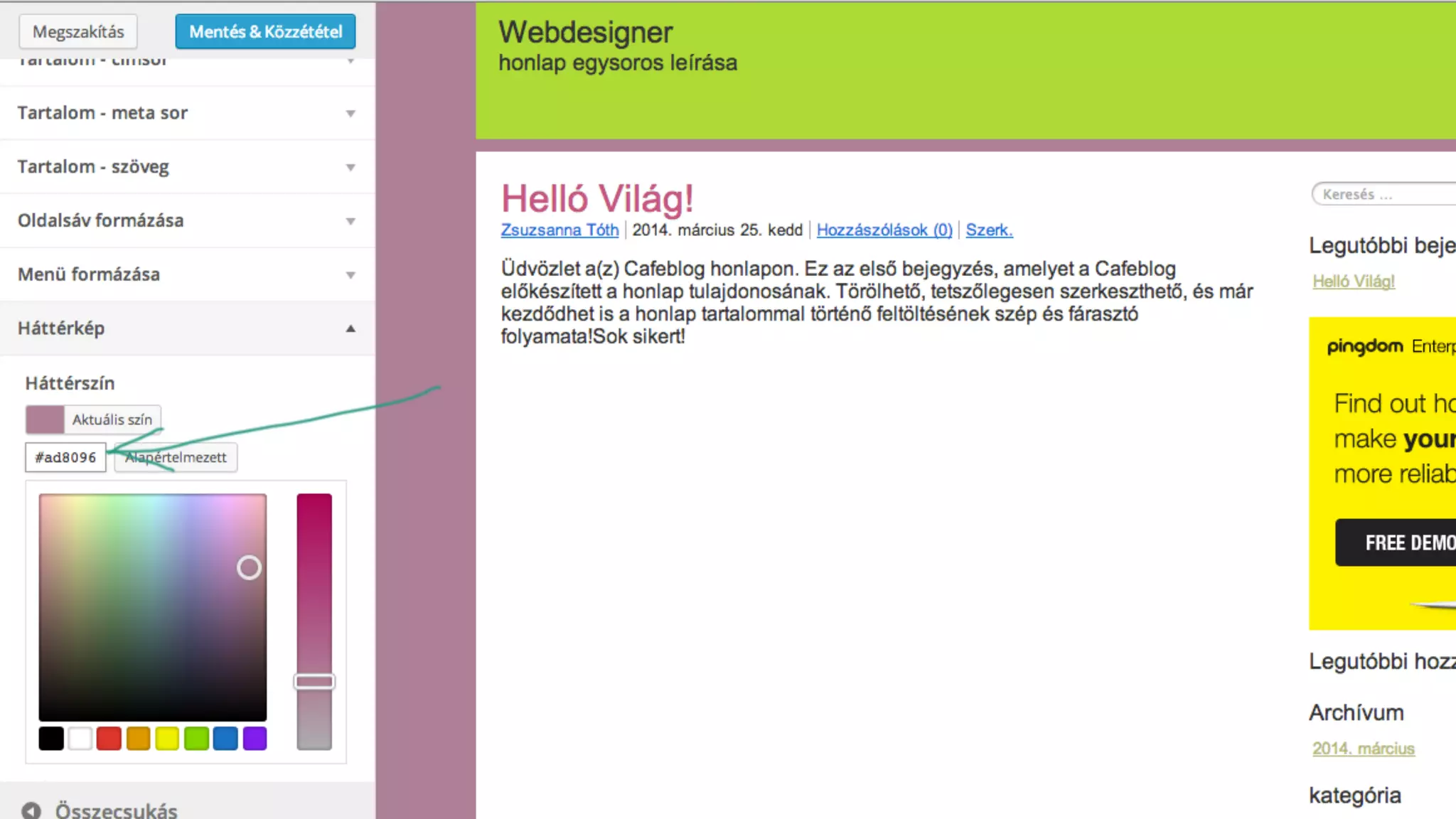Pick the black palette swatch
Screen dimensions: 1456x819
coord(51,739)
